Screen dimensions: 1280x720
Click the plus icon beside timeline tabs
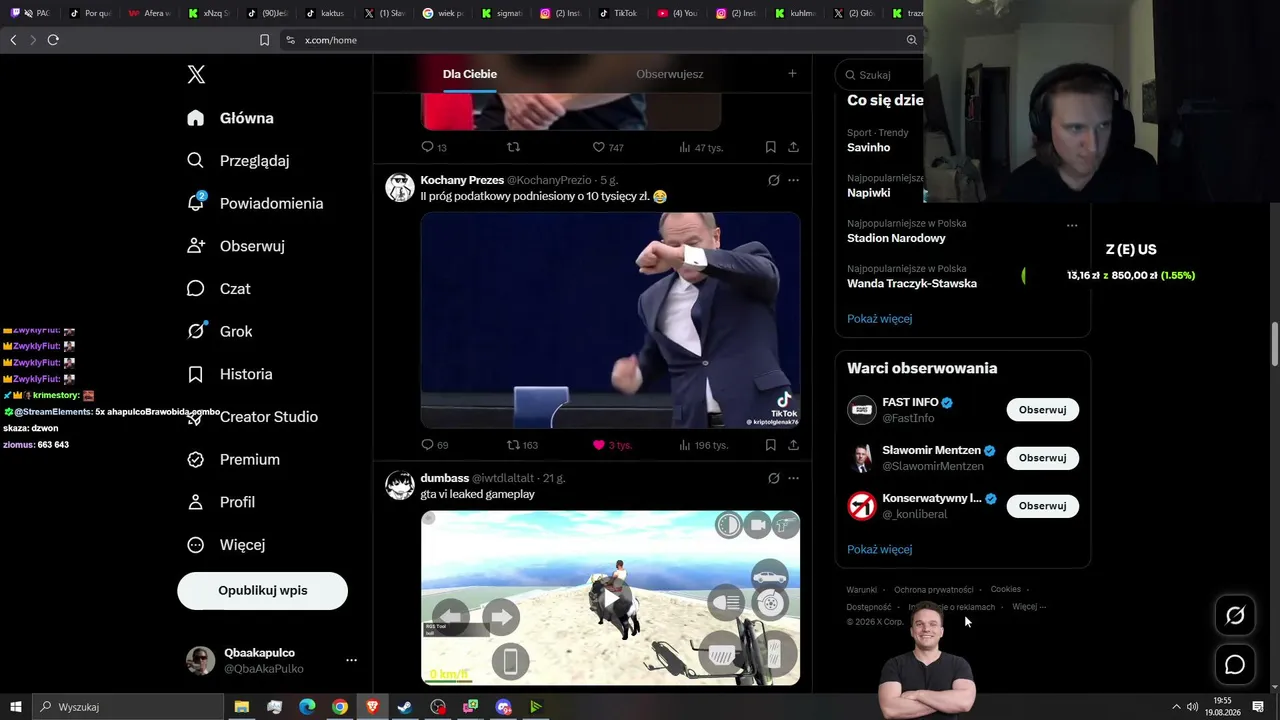pyautogui.click(x=792, y=73)
